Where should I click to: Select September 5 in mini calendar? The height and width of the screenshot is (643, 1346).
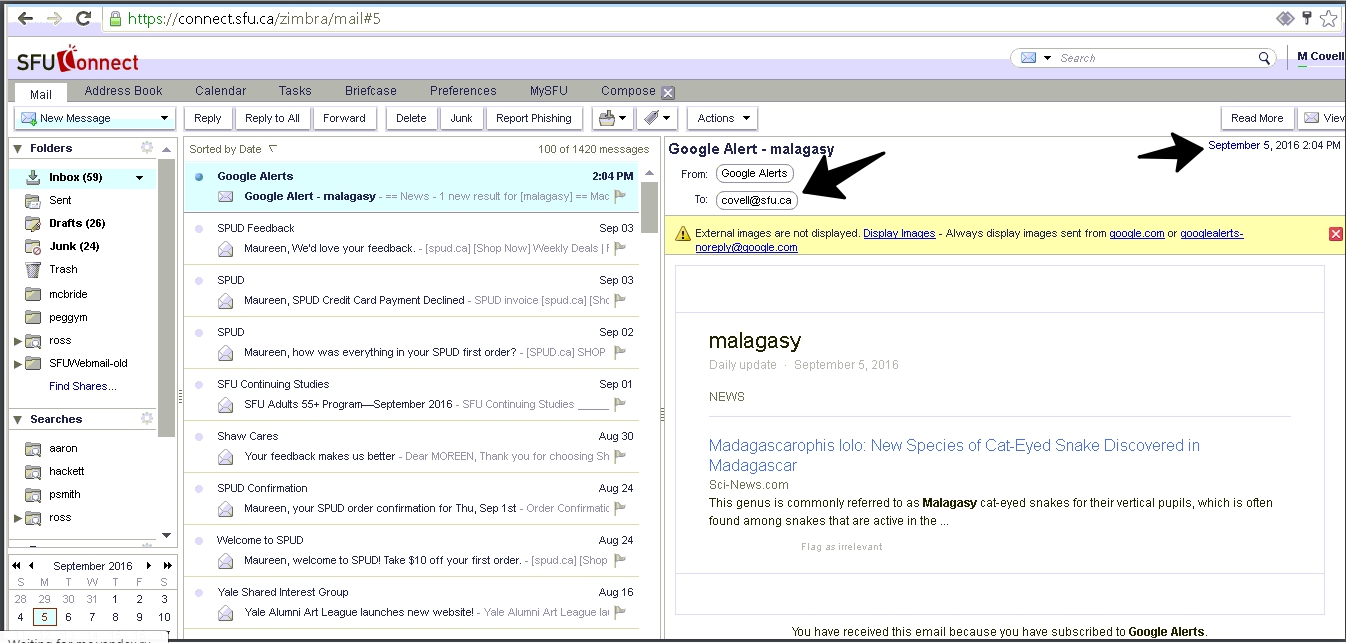(44, 617)
